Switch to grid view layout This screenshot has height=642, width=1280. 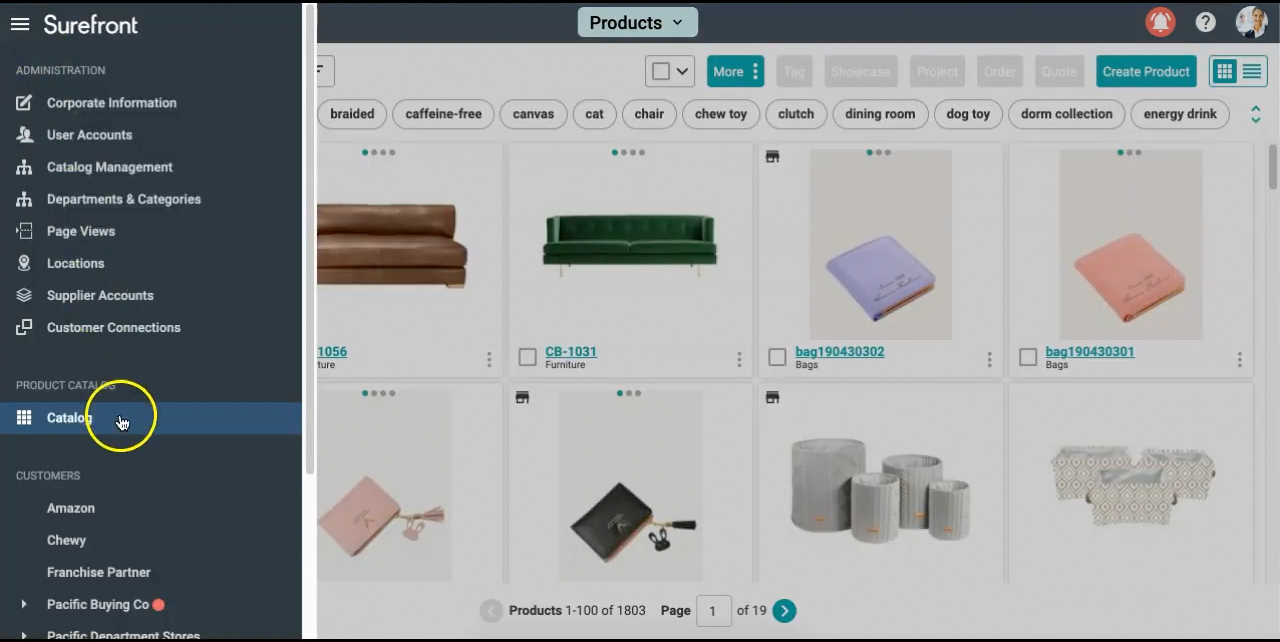point(1223,71)
